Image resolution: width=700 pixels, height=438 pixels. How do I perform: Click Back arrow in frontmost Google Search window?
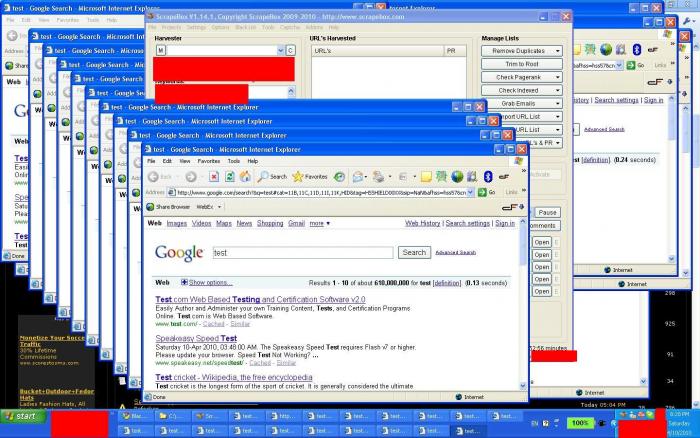[x=153, y=177]
